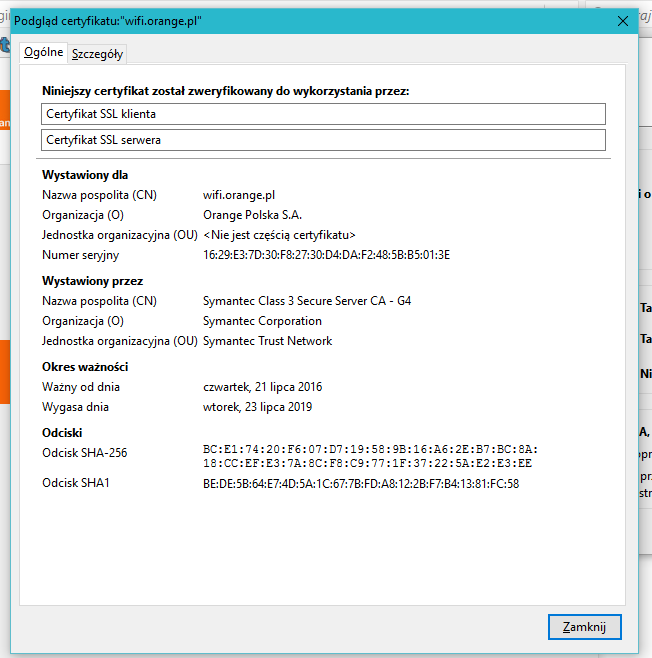Click the common name wifi.orange.pl value

tap(239, 195)
